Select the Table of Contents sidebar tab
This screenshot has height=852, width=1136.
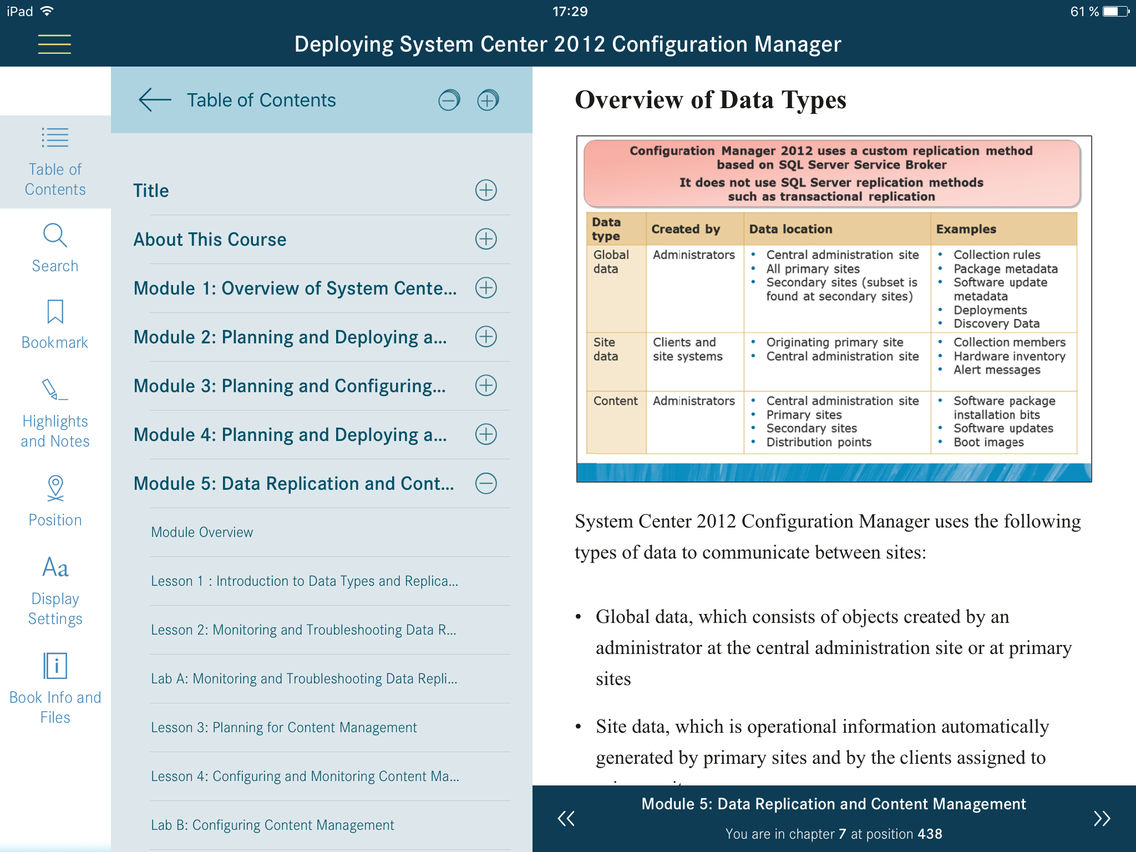coord(55,161)
